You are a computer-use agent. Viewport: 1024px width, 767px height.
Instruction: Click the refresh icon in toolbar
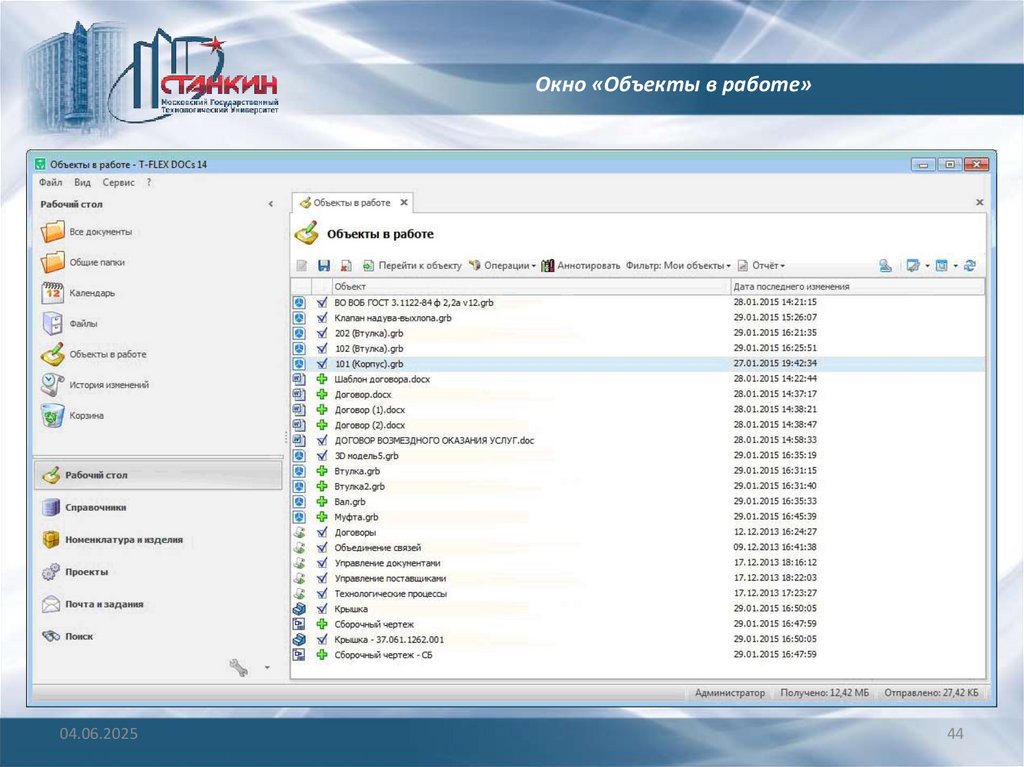pyautogui.click(x=969, y=266)
